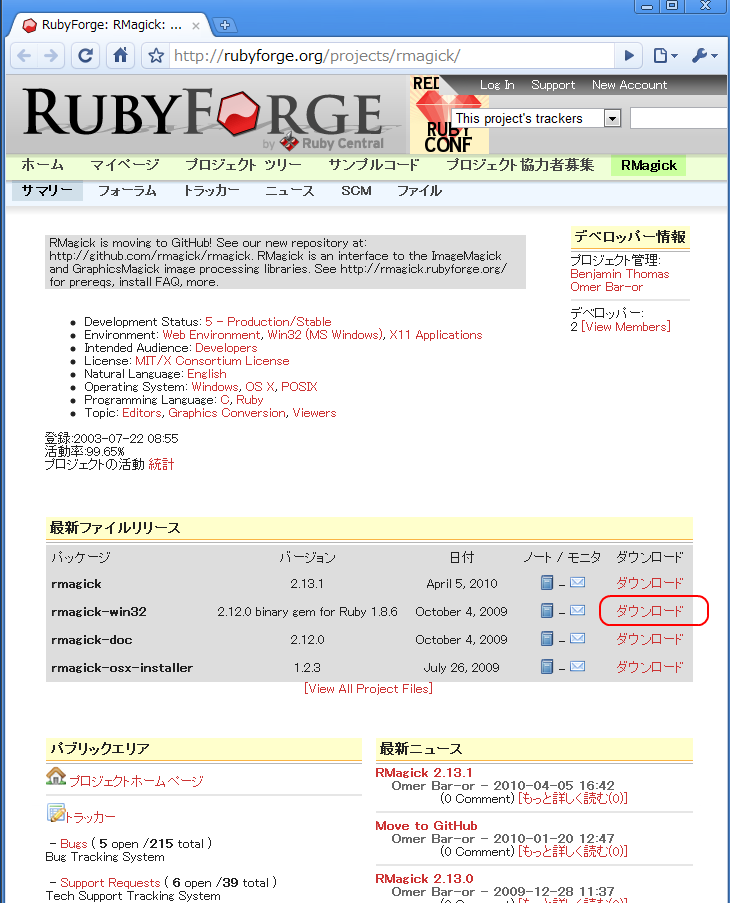Click the MIT/X Consortium License link

tap(212, 361)
